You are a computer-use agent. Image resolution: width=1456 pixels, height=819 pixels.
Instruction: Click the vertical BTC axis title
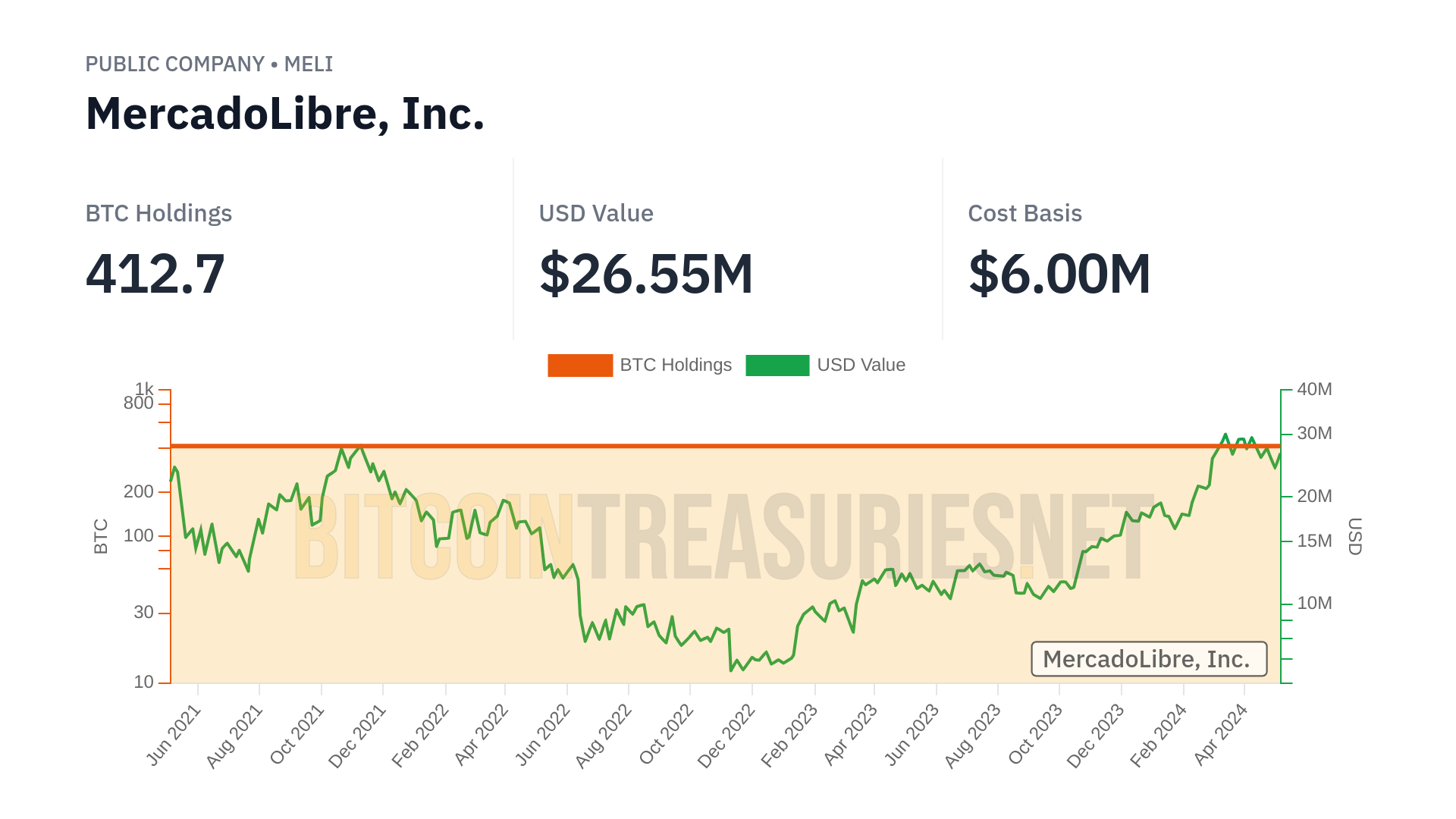click(101, 536)
